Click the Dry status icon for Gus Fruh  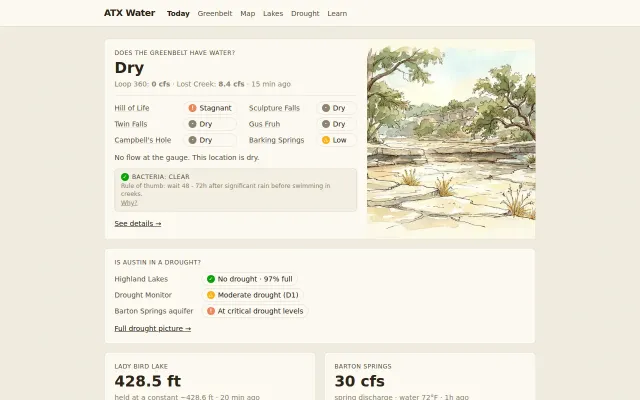326,124
